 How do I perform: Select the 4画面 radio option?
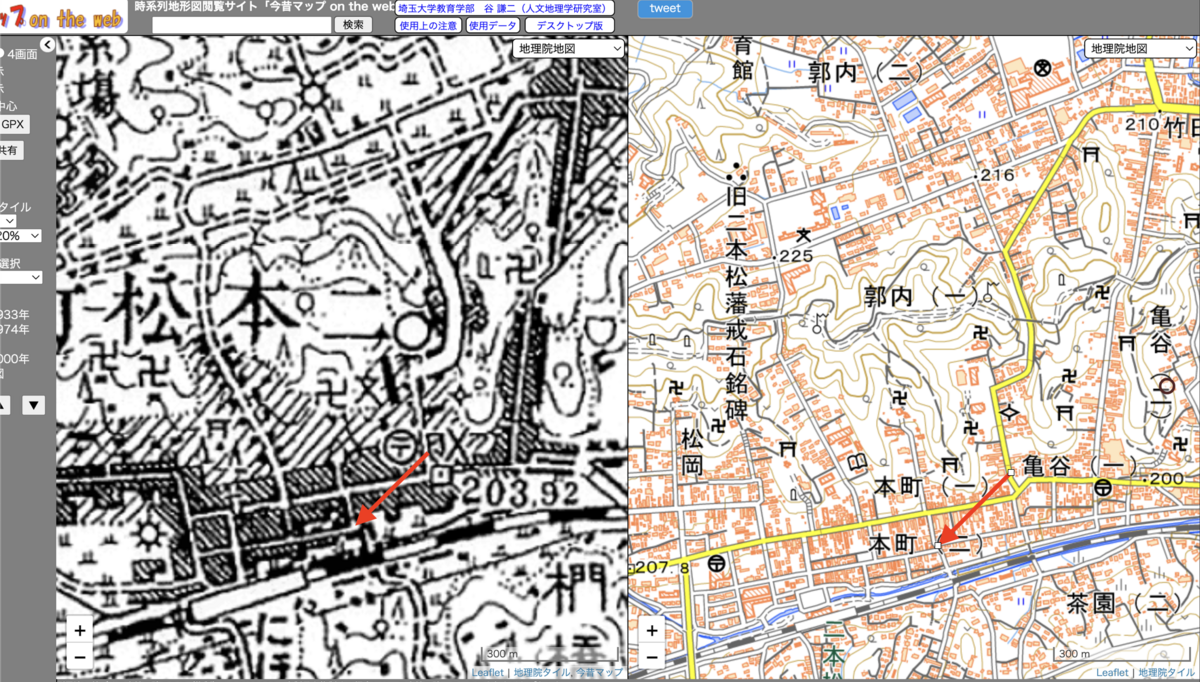point(2,54)
